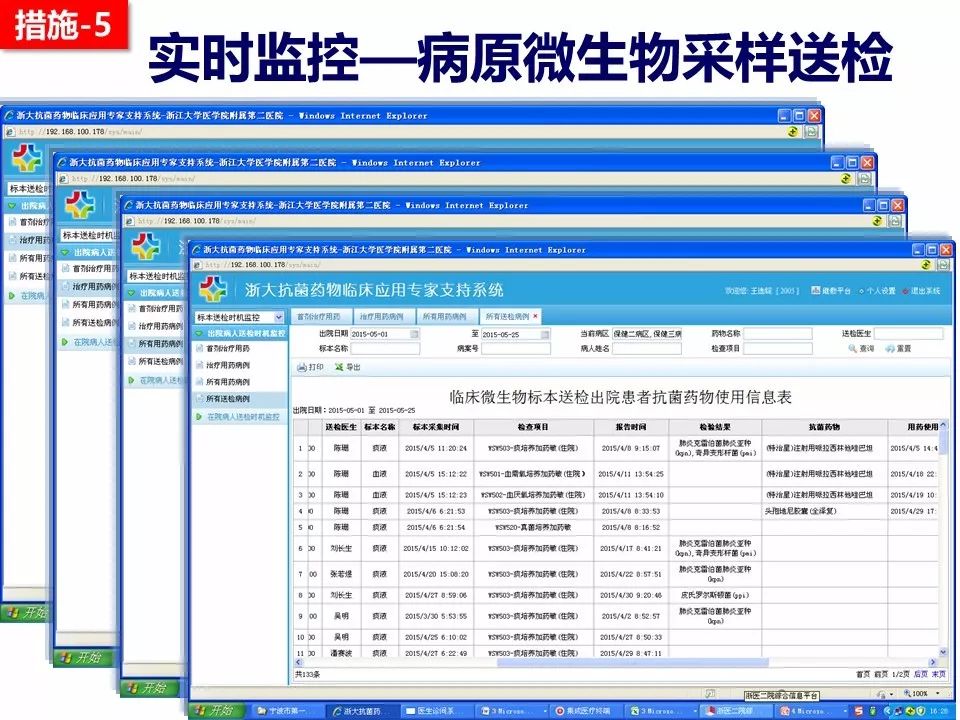Click the 报告时间 column header
Screen dimensions: 960x720
(x=631, y=427)
